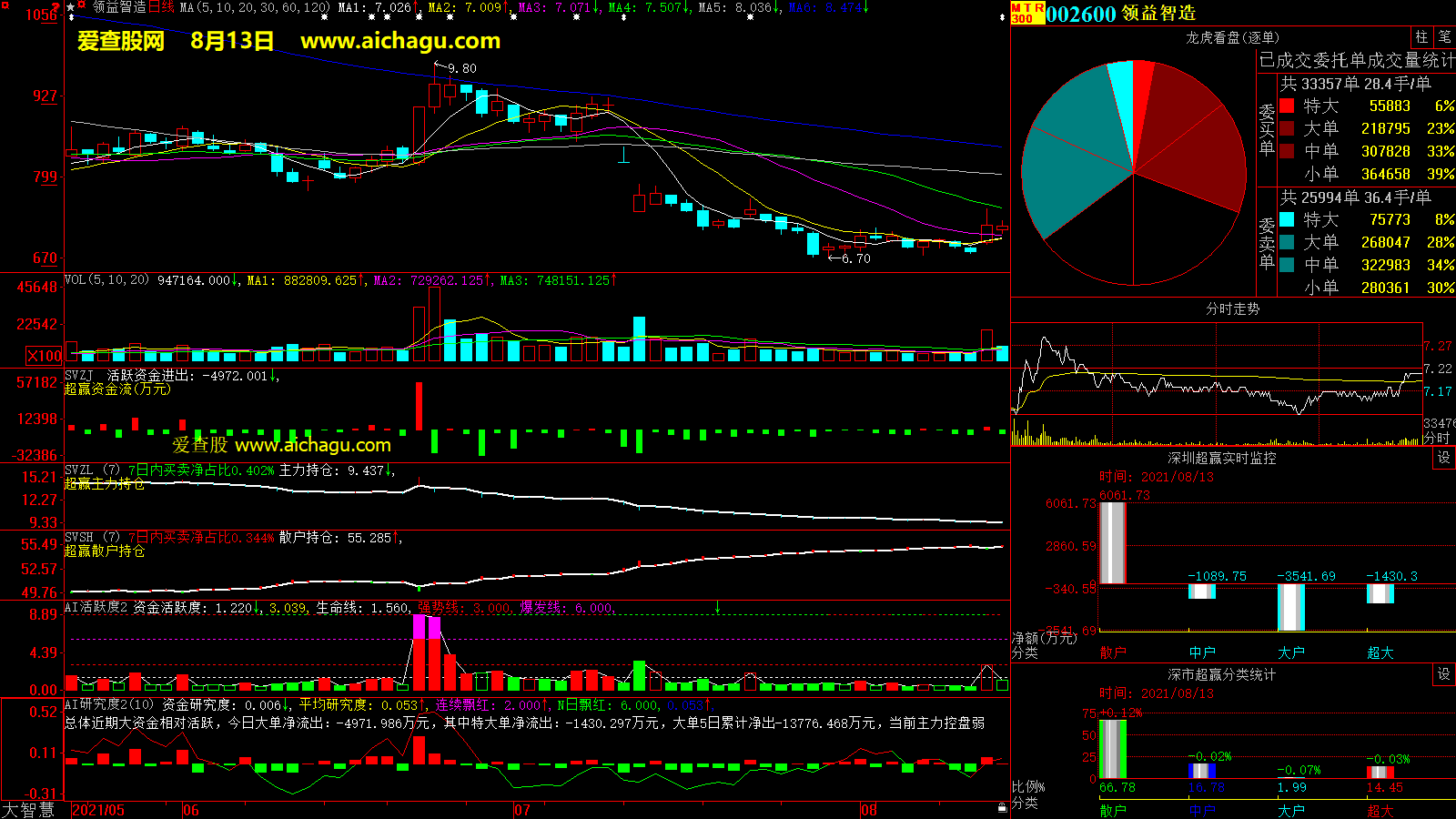This screenshot has height=819, width=1456.
Task: Select the 分时走势 panel header
Action: (x=1232, y=308)
